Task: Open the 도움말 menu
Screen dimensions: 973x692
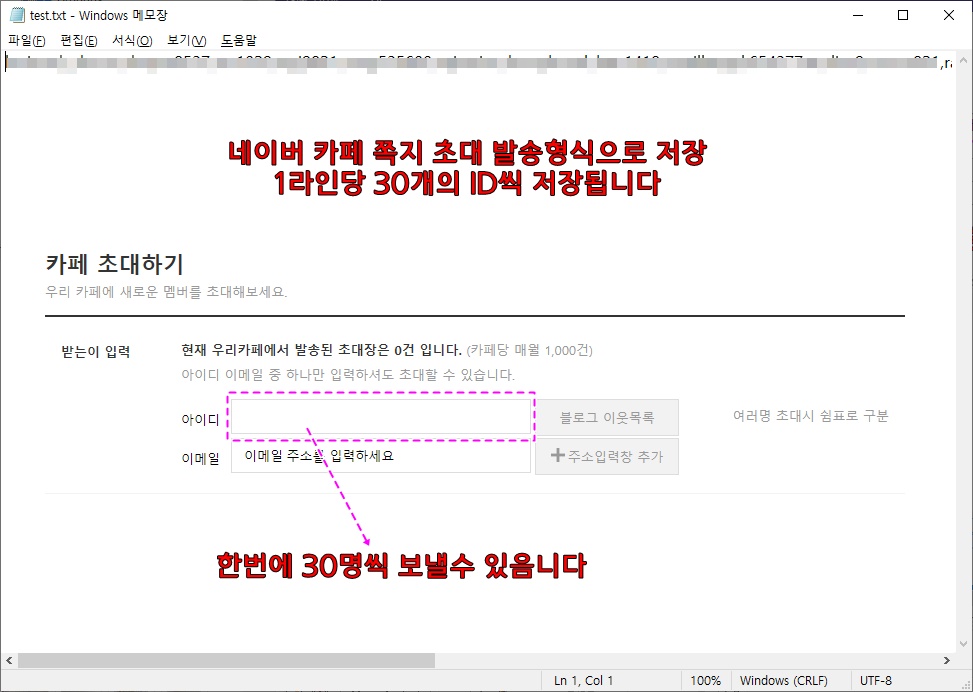Action: (239, 40)
